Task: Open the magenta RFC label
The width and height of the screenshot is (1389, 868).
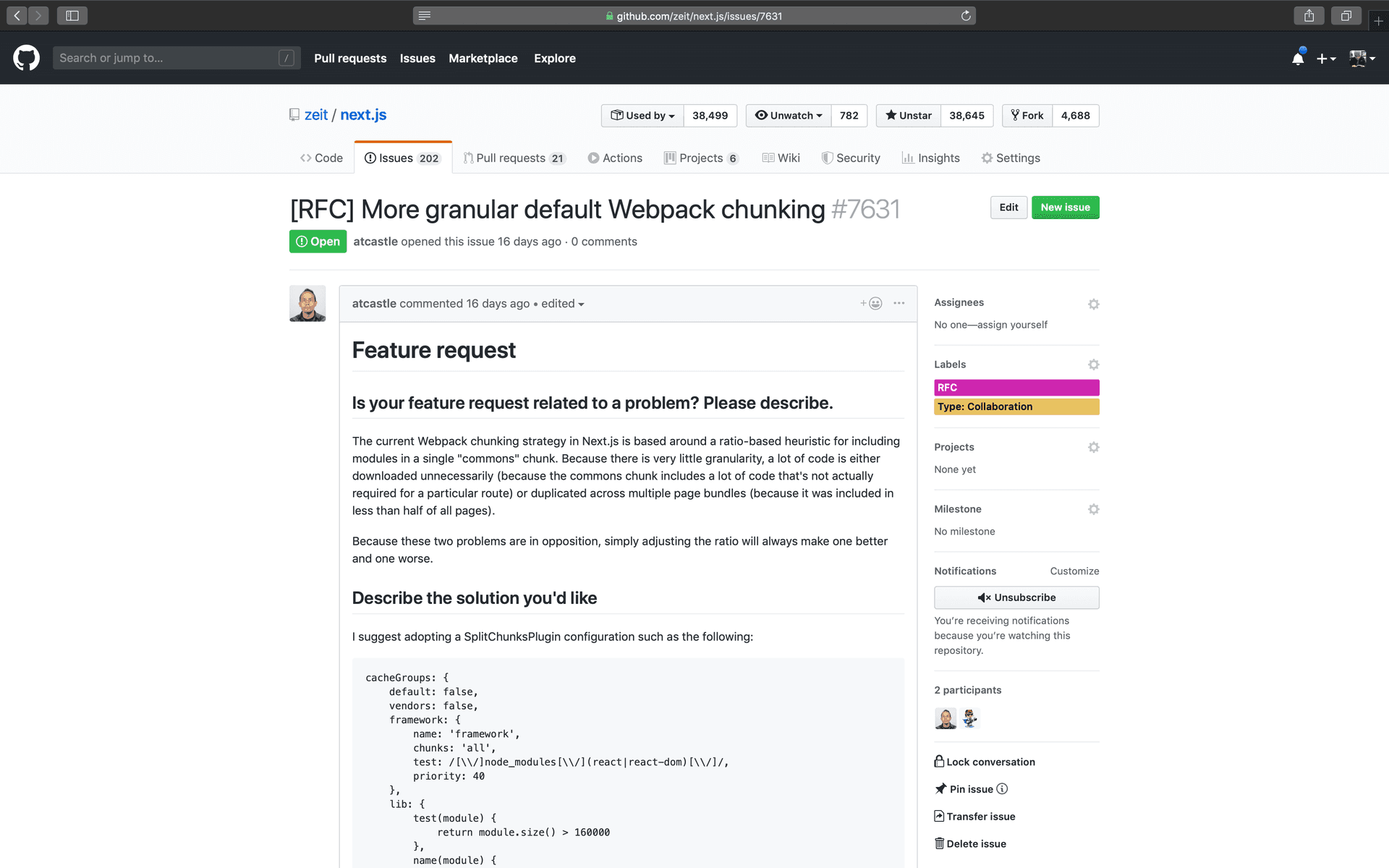Action: pyautogui.click(x=1016, y=388)
